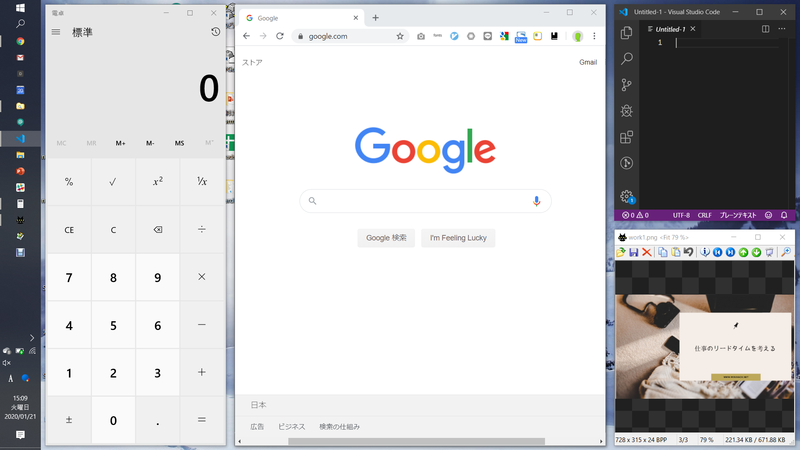This screenshot has width=800, height=450.
Task: Open the ストア link on Google
Action: (x=252, y=62)
